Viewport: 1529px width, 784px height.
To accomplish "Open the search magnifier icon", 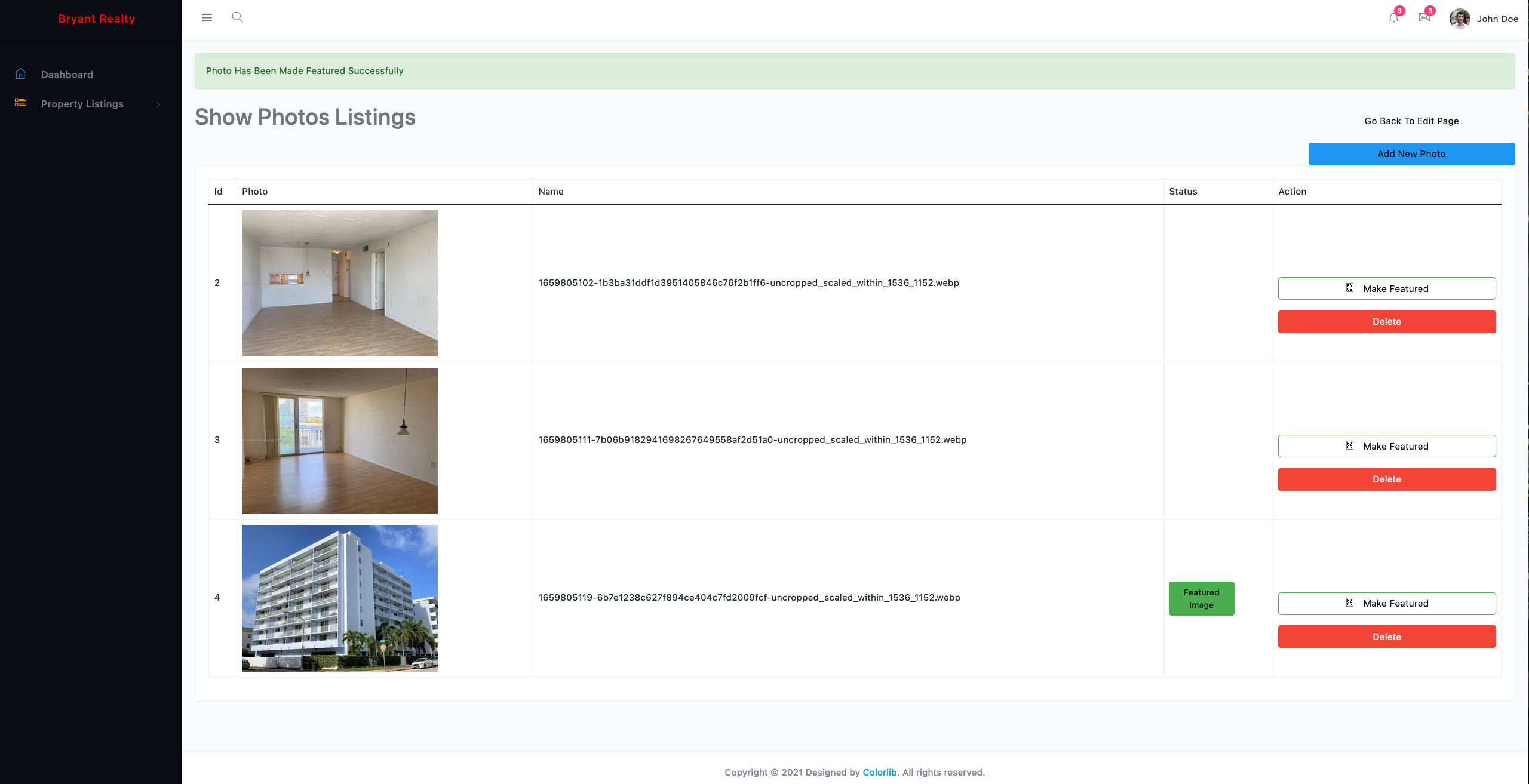I will point(237,17).
